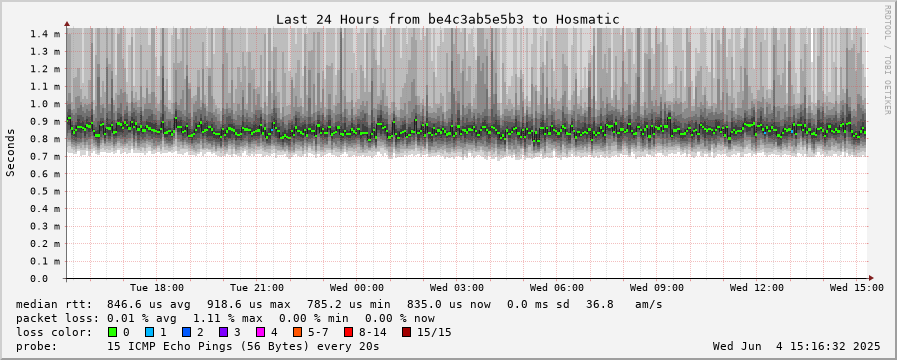The image size is (897, 360).
Task: Click the Wed 12:00 time axis label
Action: point(756,287)
